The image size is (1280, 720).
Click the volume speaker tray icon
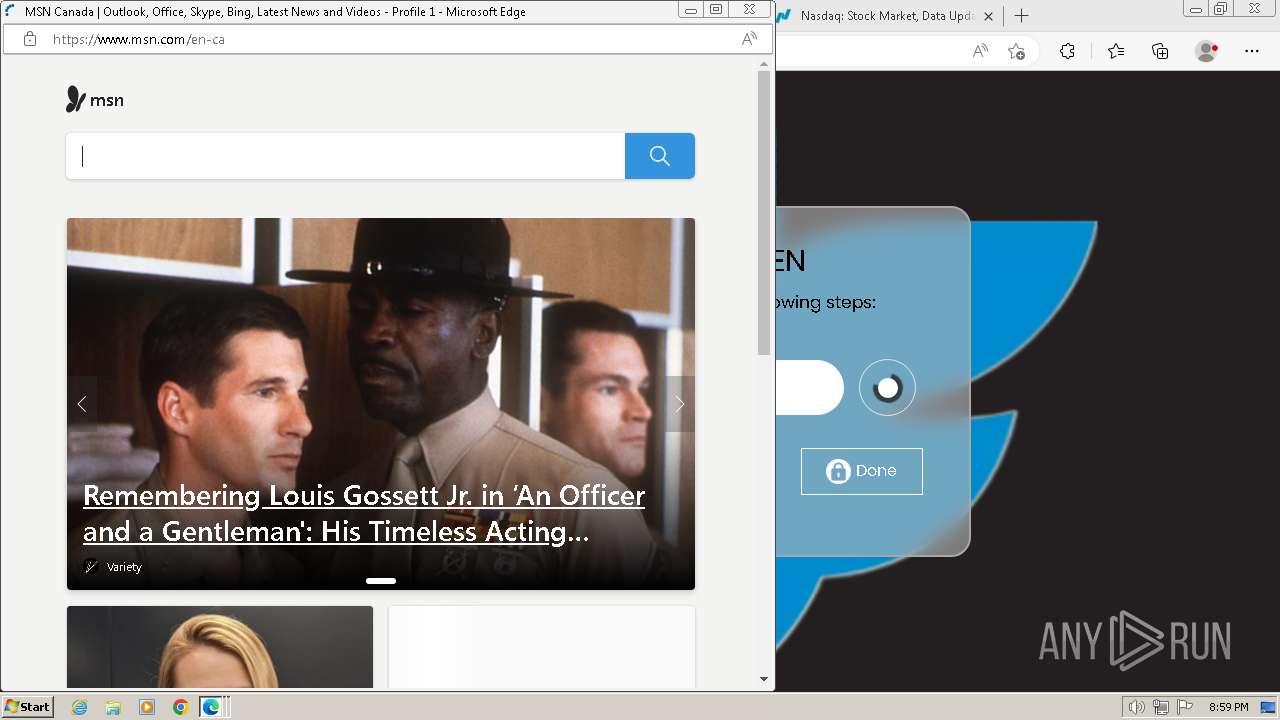pos(1136,707)
